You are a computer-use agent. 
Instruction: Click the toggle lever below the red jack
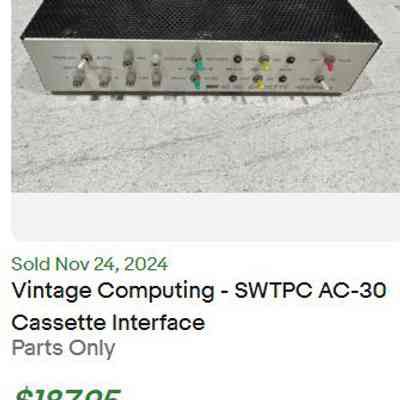323,82
